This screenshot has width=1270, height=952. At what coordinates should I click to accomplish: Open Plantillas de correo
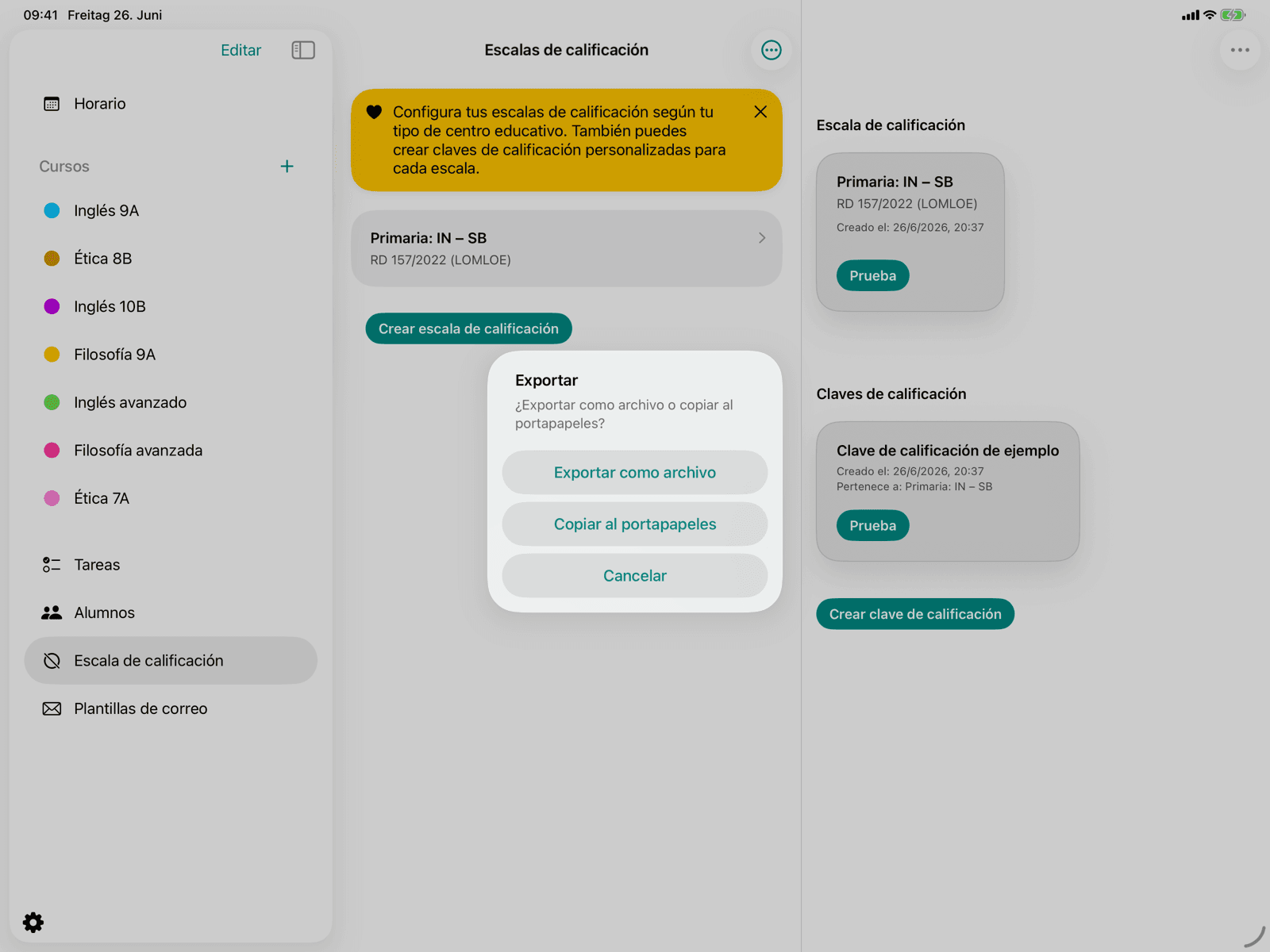(171, 708)
